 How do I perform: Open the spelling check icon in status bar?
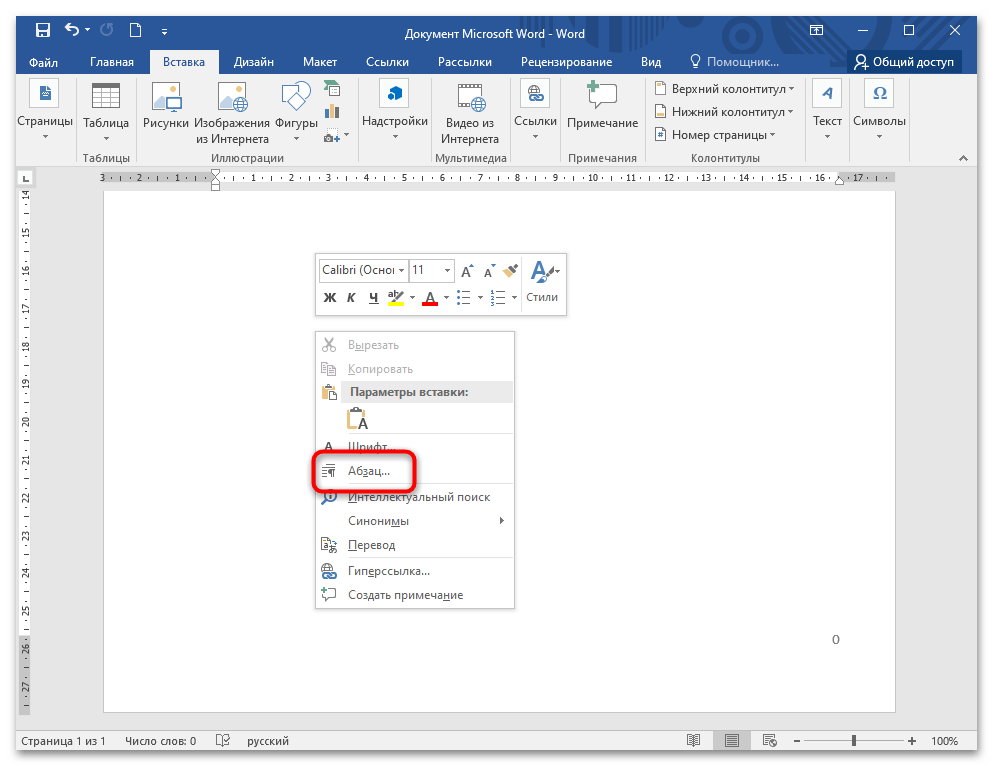[224, 741]
